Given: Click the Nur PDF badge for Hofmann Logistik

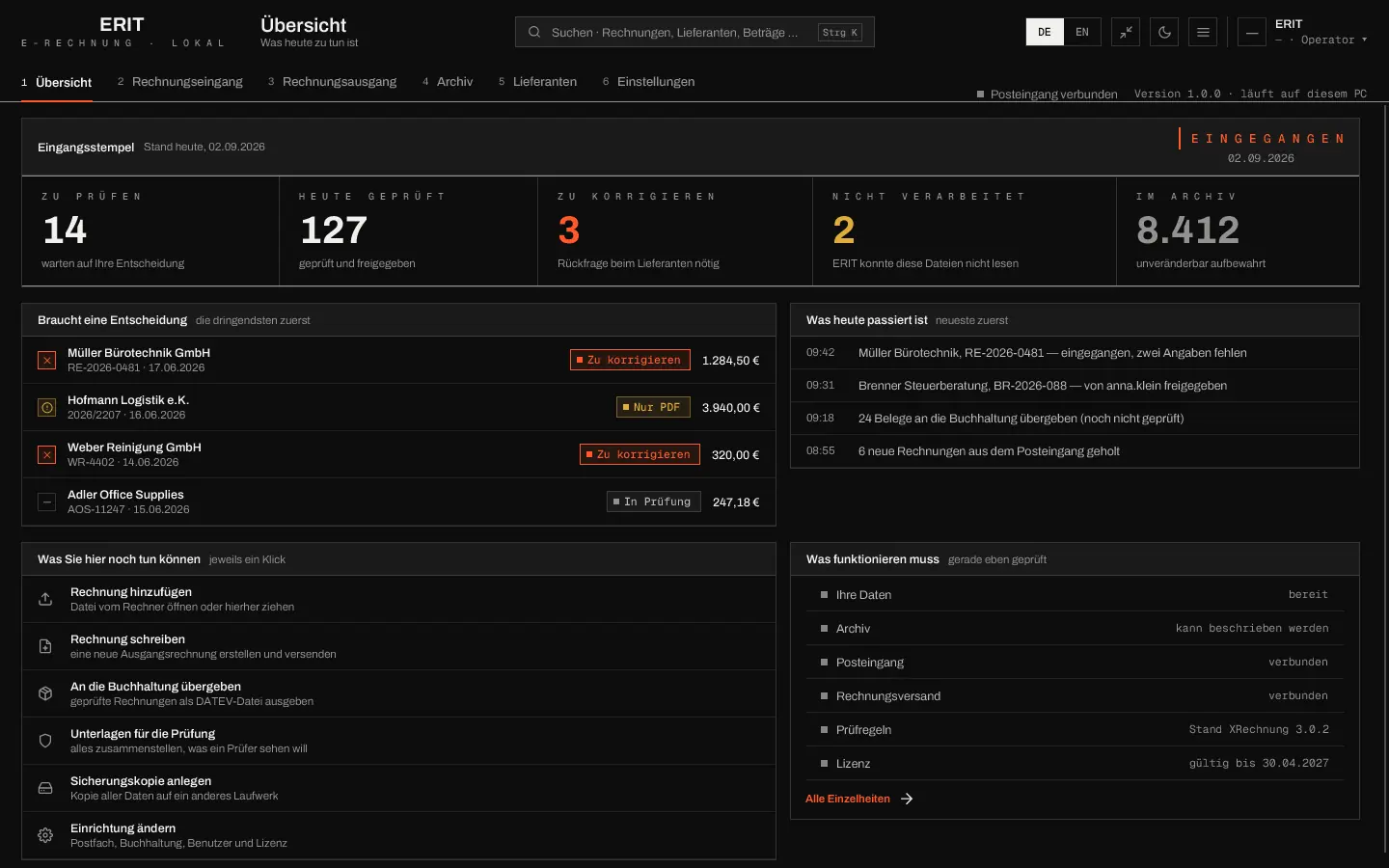Looking at the screenshot, I should coord(653,407).
